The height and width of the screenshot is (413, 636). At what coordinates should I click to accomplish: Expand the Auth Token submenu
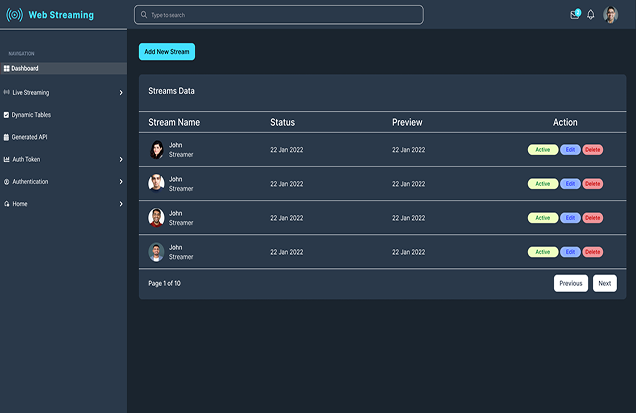point(121,159)
